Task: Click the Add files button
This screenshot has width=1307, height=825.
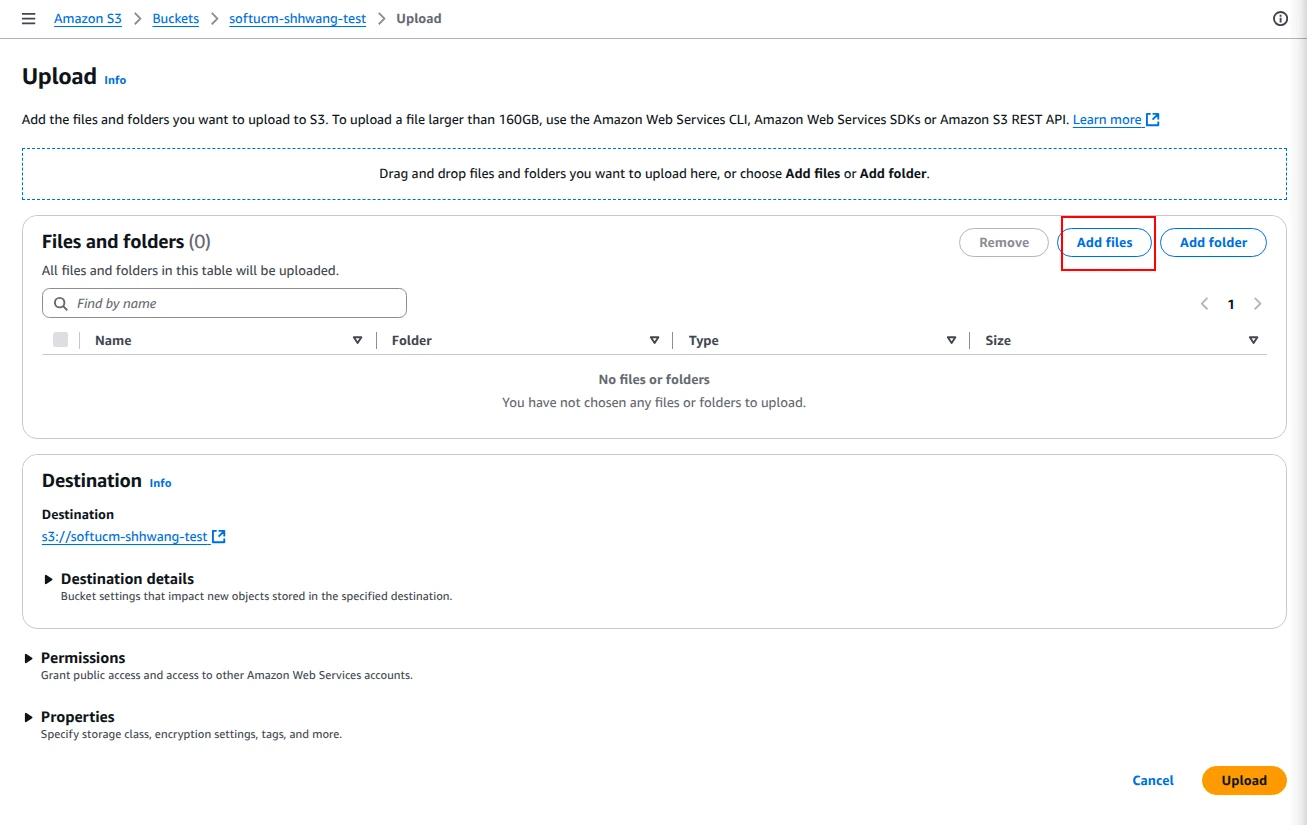Action: coord(1104,243)
